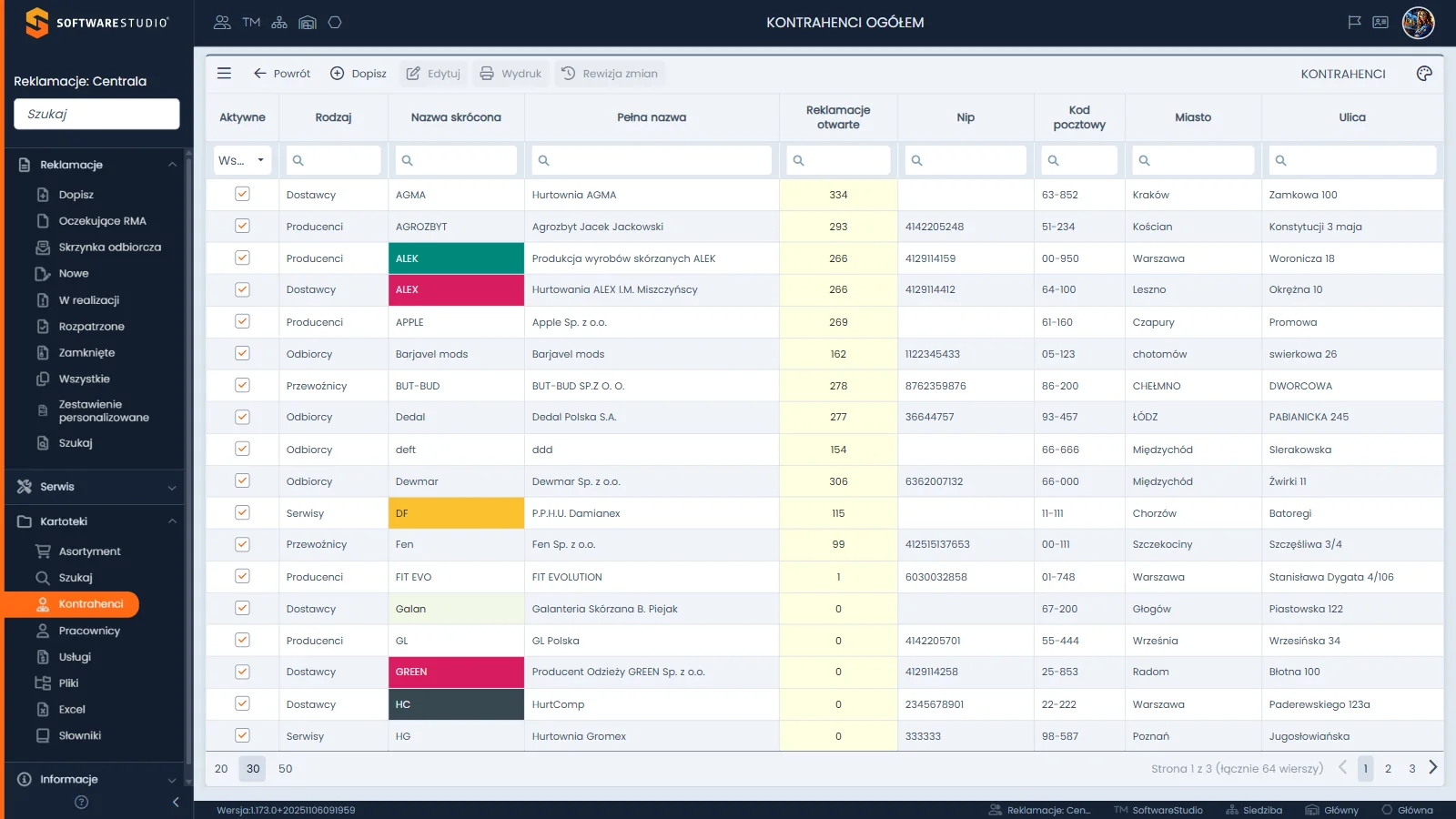Viewport: 1456px width, 819px height.
Task: Collapse the sidebar with the left chevron
Action: coord(176,802)
